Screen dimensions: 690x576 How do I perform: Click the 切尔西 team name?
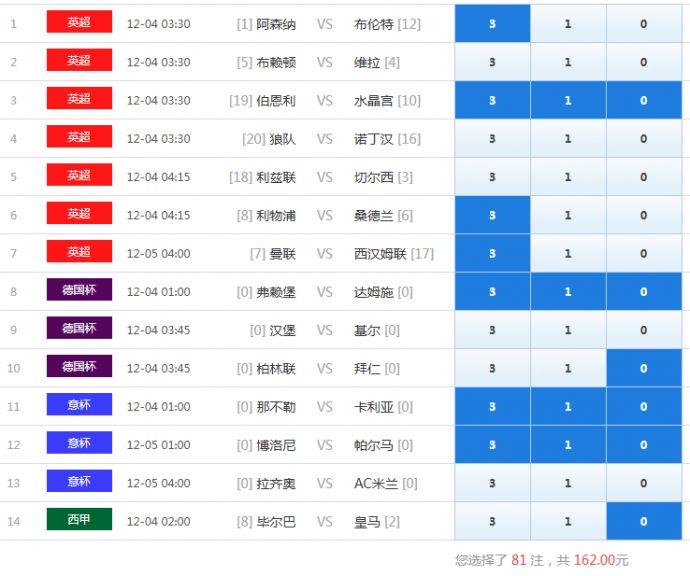click(374, 177)
